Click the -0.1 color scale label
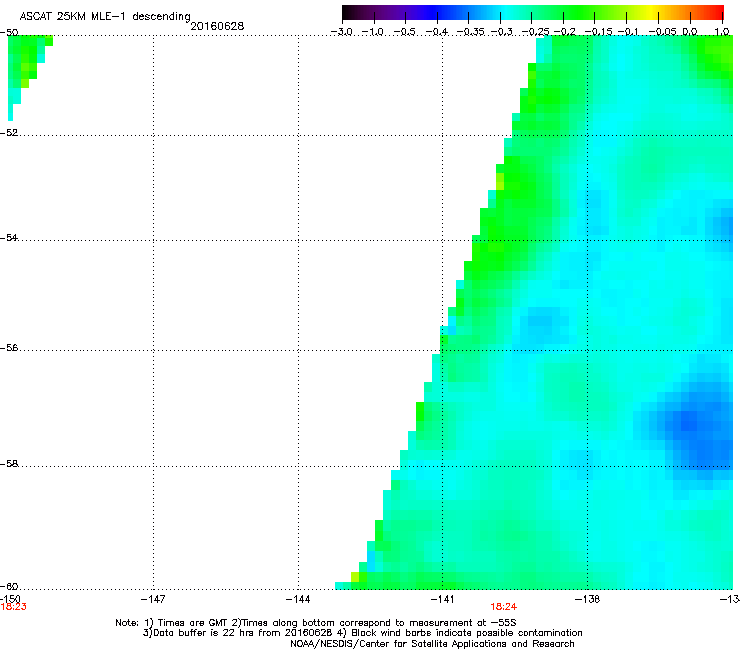This screenshot has height=650, width=740. [628, 32]
